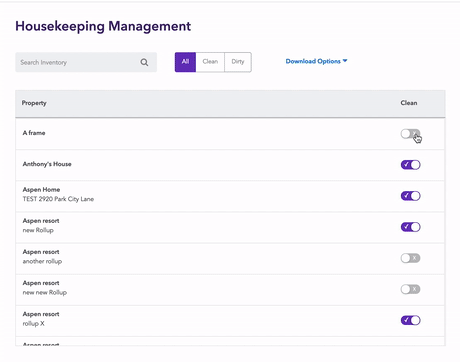This screenshot has height=362, width=460.
Task: Focus the Search Inventory field
Action: pyautogui.click(x=86, y=62)
